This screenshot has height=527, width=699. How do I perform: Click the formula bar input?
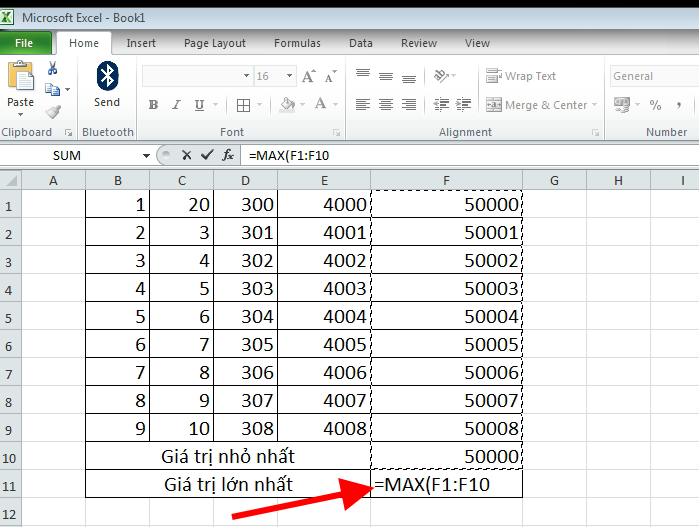click(470, 155)
